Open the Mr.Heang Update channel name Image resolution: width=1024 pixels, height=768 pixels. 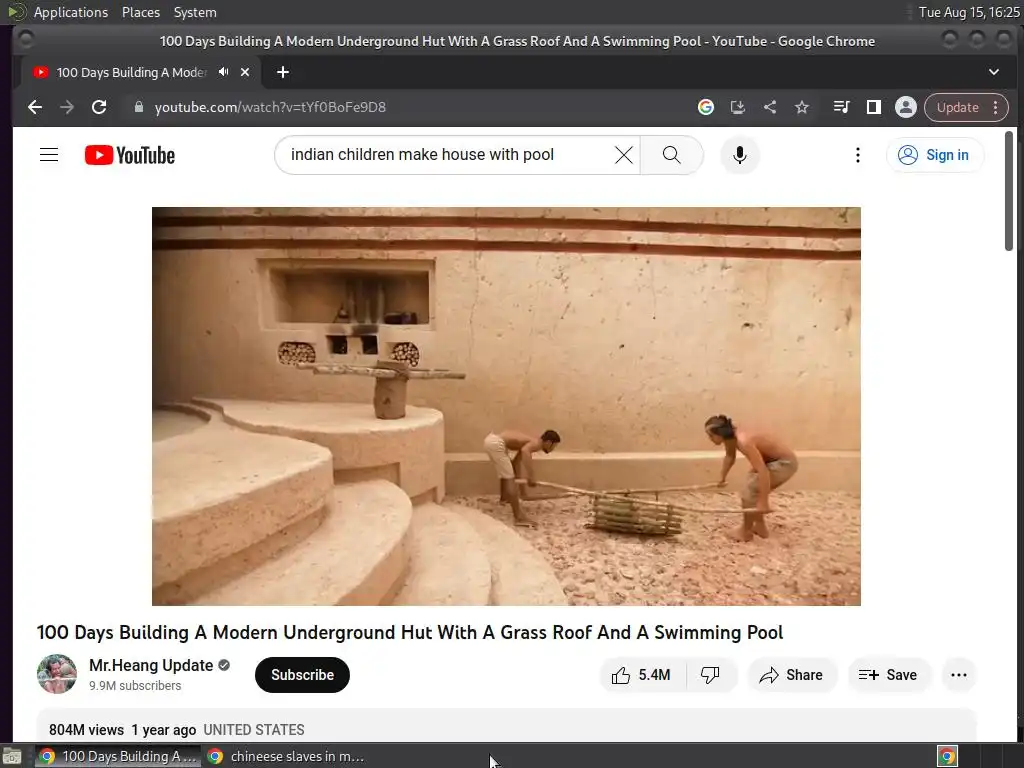coord(151,665)
